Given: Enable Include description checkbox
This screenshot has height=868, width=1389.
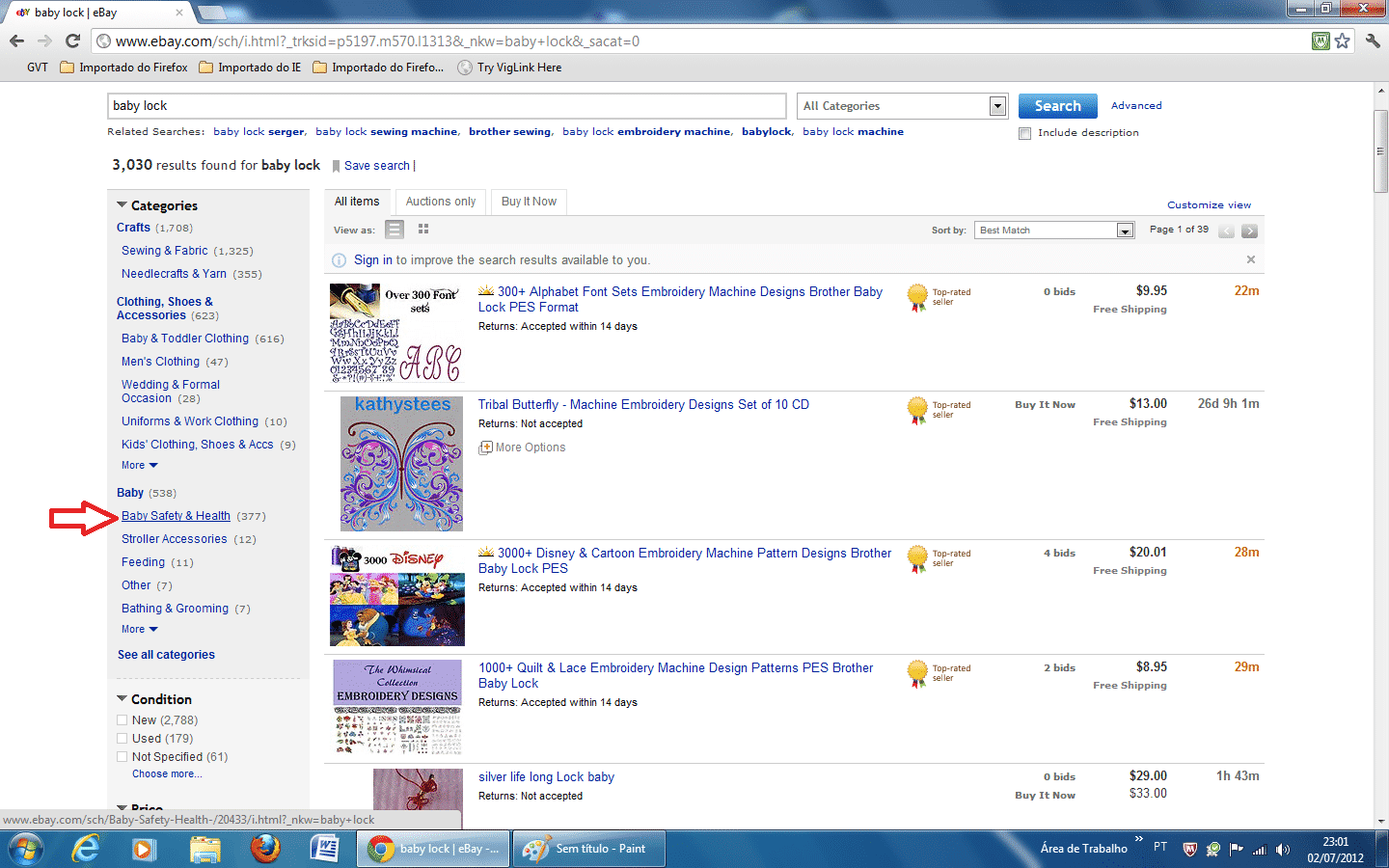Looking at the screenshot, I should (x=1024, y=133).
